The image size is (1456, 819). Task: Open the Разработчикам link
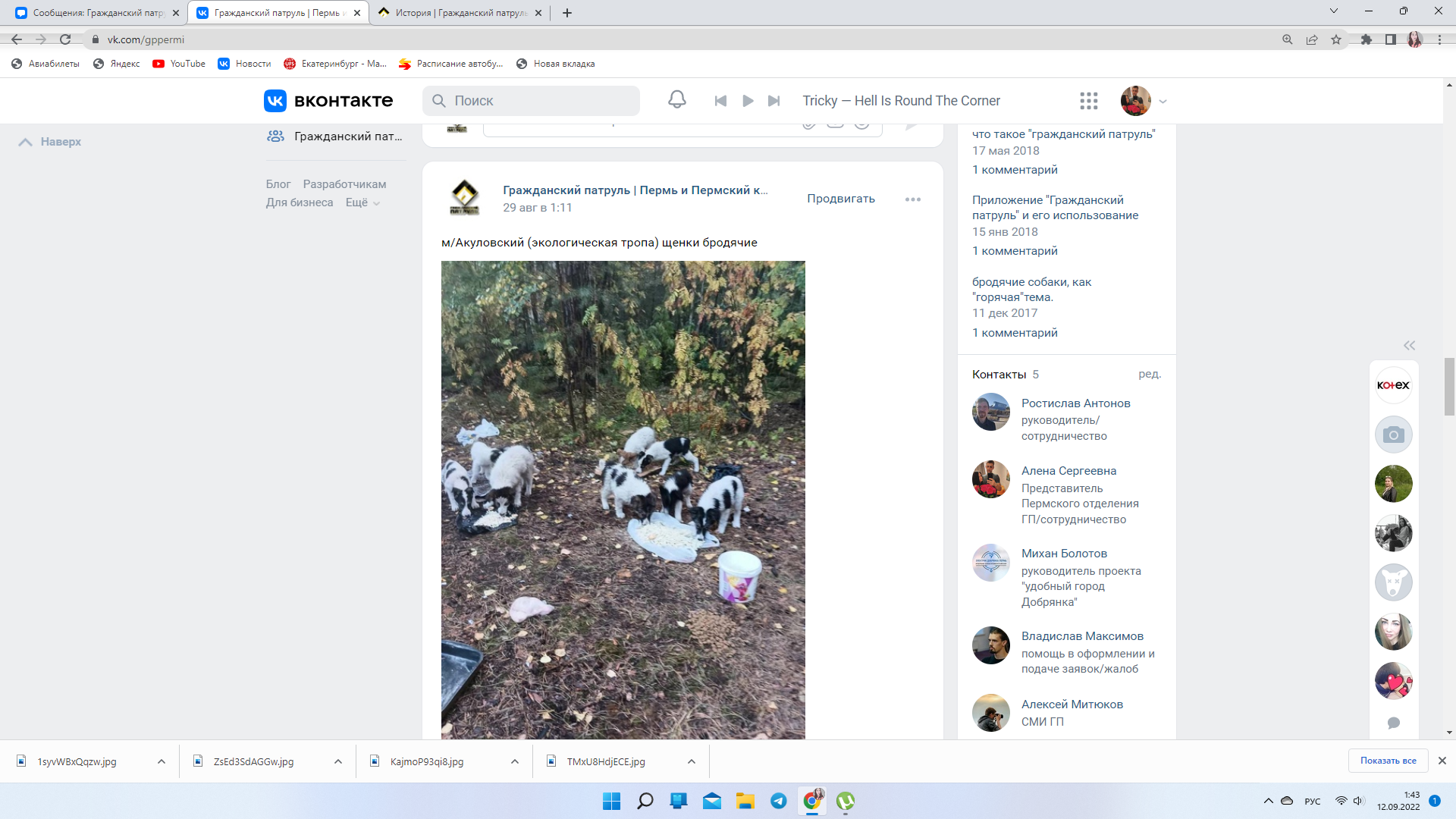pos(344,184)
